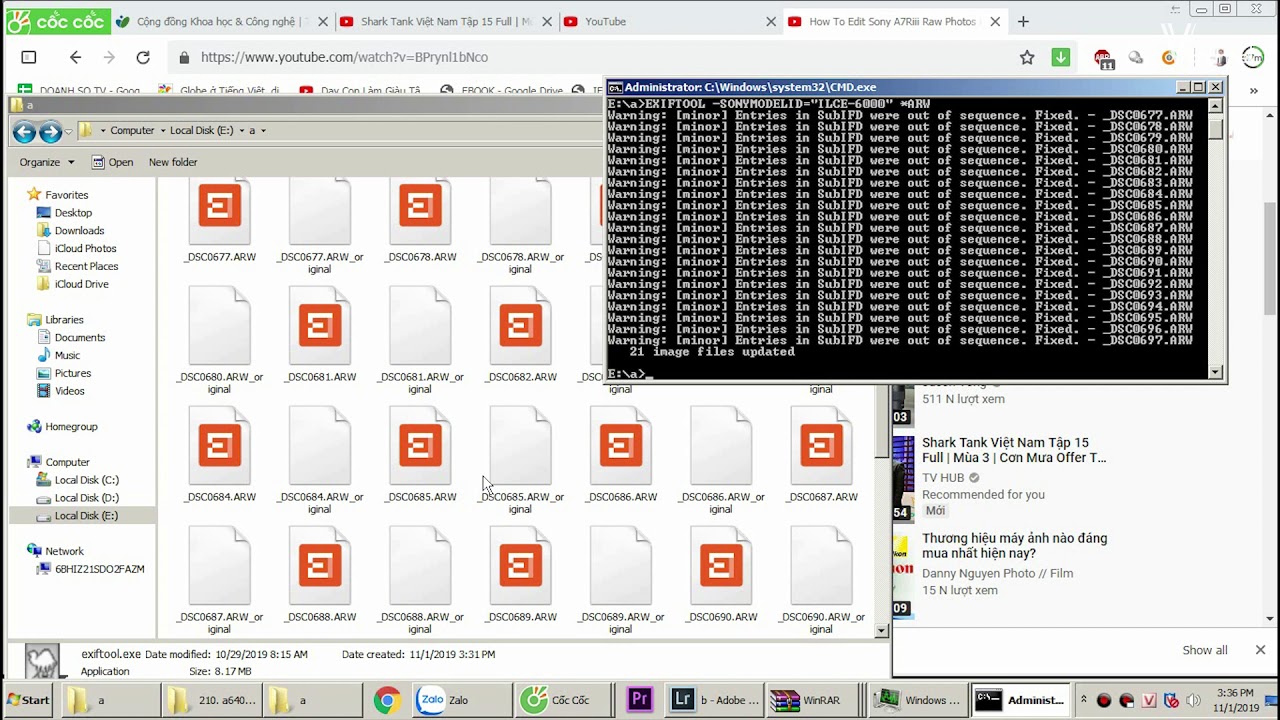The image size is (1280, 720).
Task: Open Desktop in Favorites
Action: 73,213
